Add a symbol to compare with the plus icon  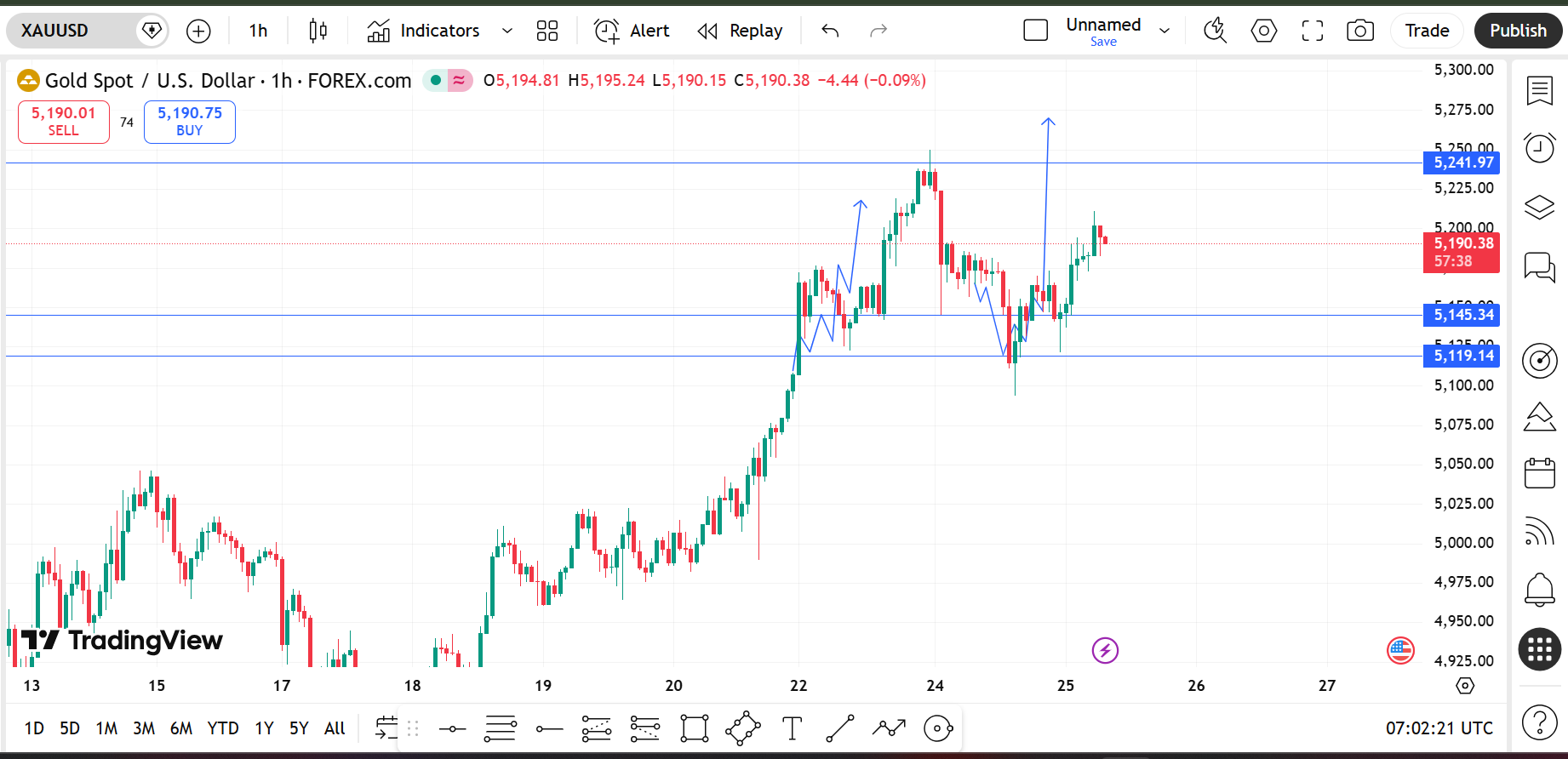coord(198,31)
